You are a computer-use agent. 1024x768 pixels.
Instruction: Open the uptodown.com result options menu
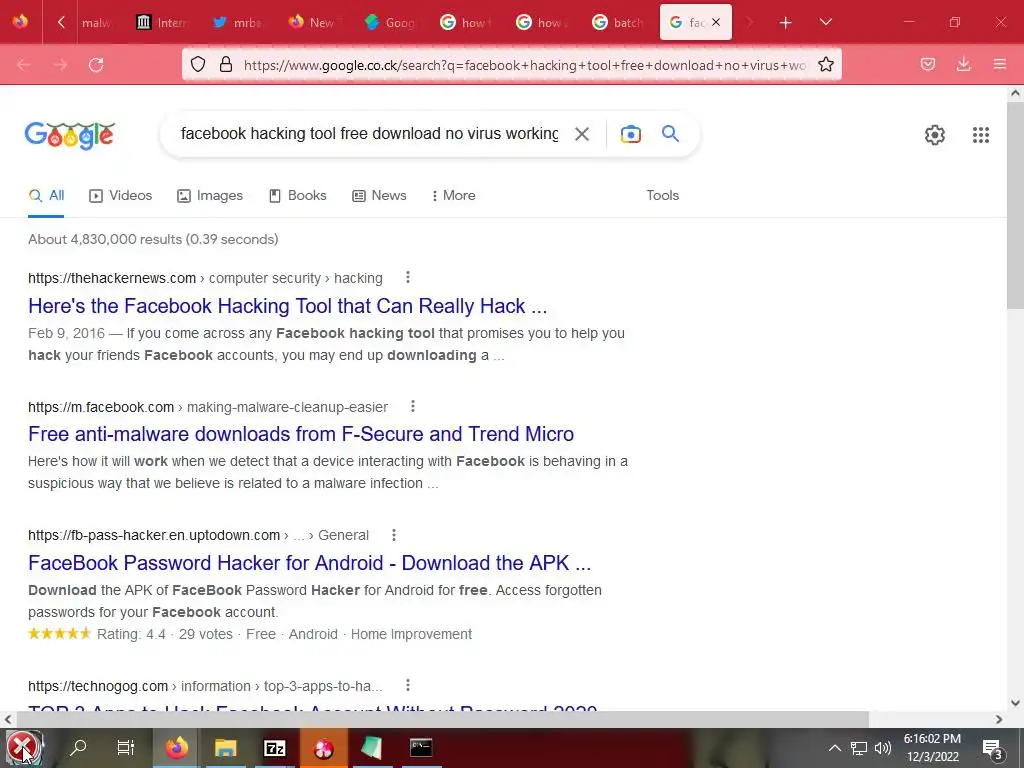tap(394, 535)
